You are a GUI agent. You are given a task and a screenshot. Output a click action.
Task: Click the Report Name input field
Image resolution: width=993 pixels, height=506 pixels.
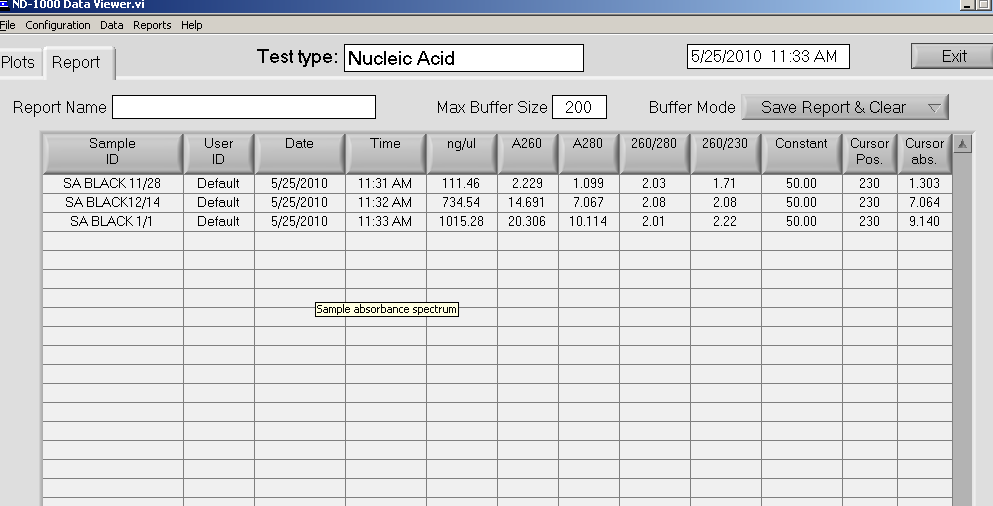click(x=244, y=107)
